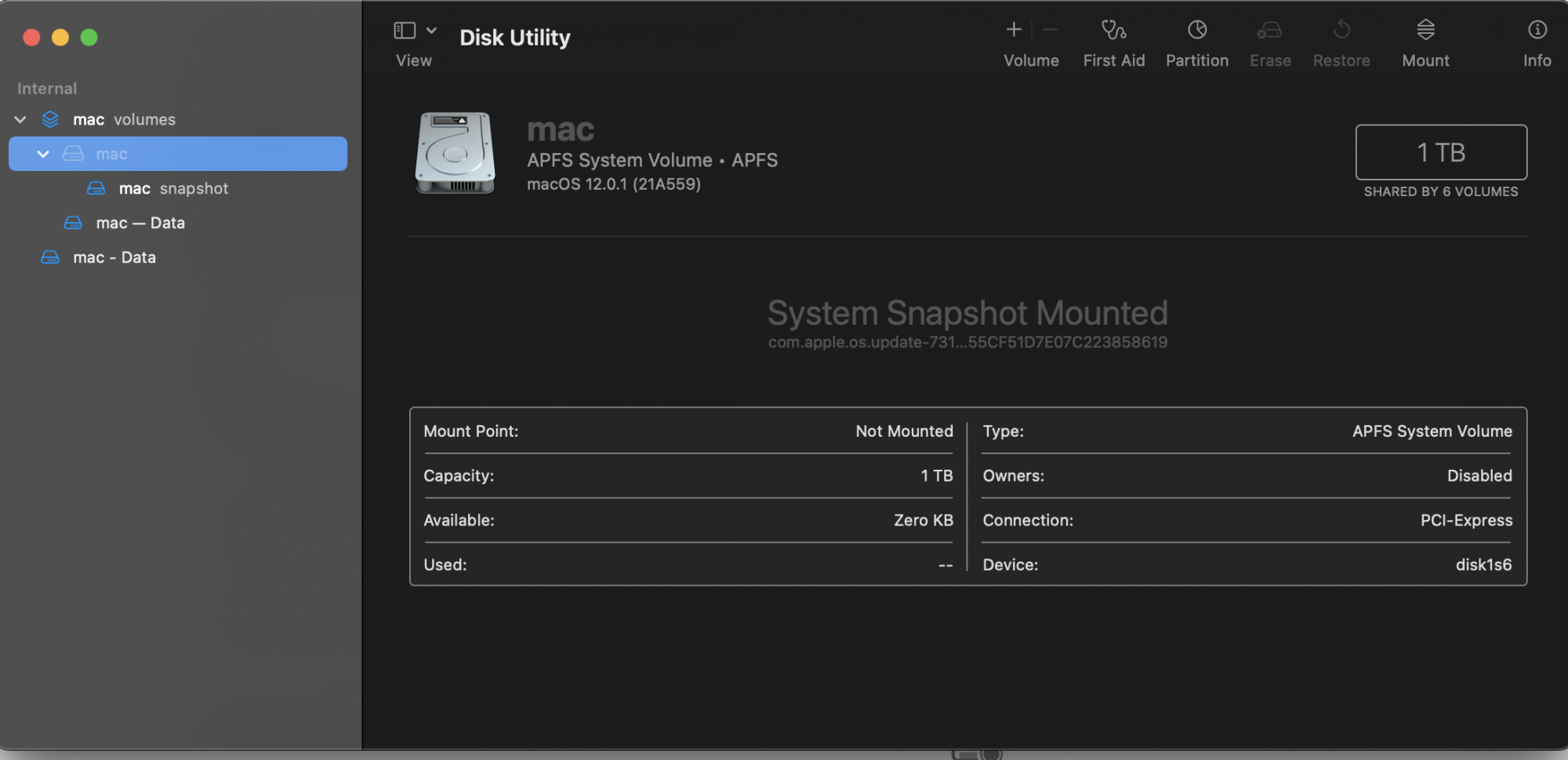
Task: Click the Mount icon
Action: point(1425,30)
